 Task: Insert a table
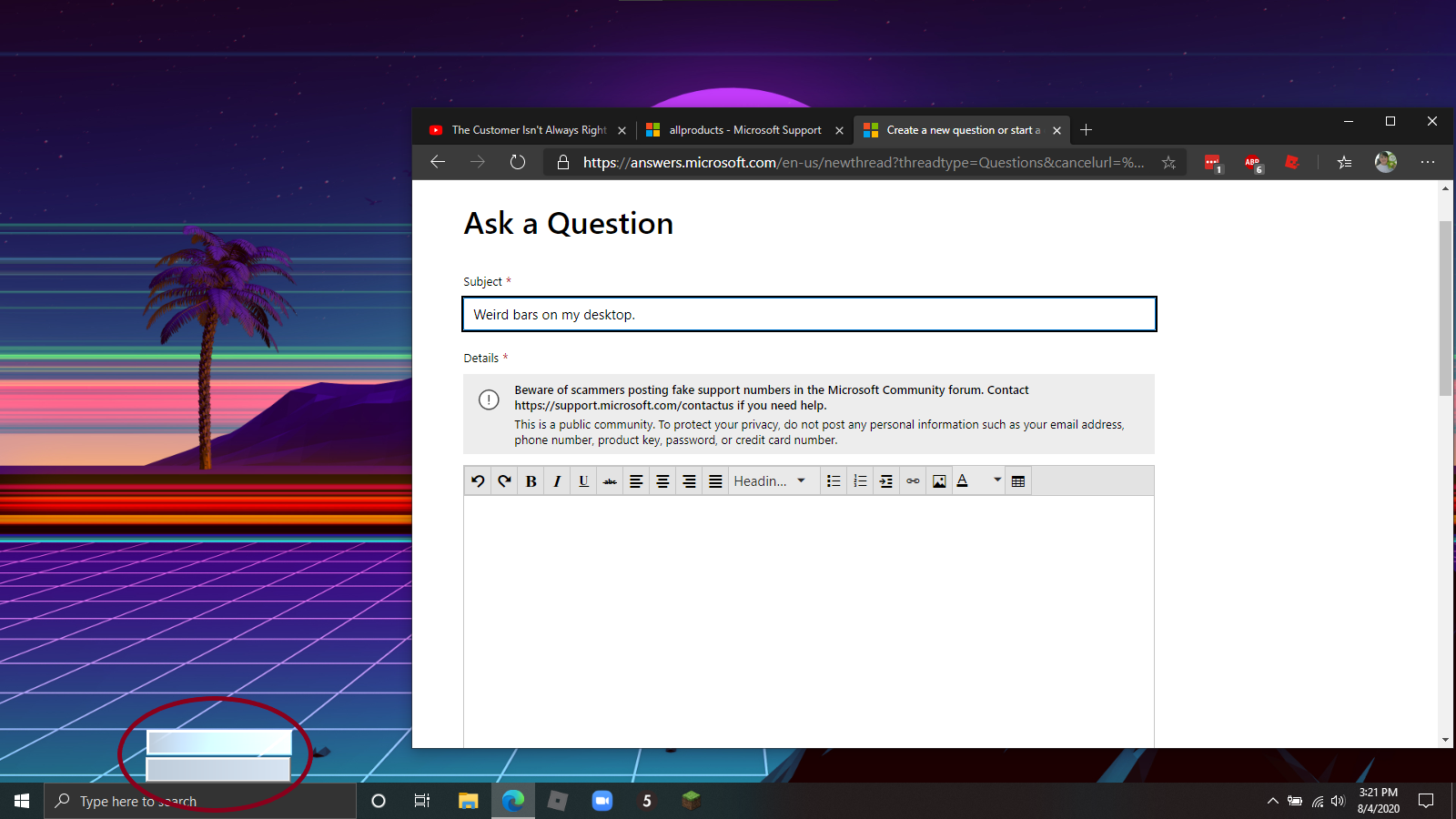[1018, 481]
